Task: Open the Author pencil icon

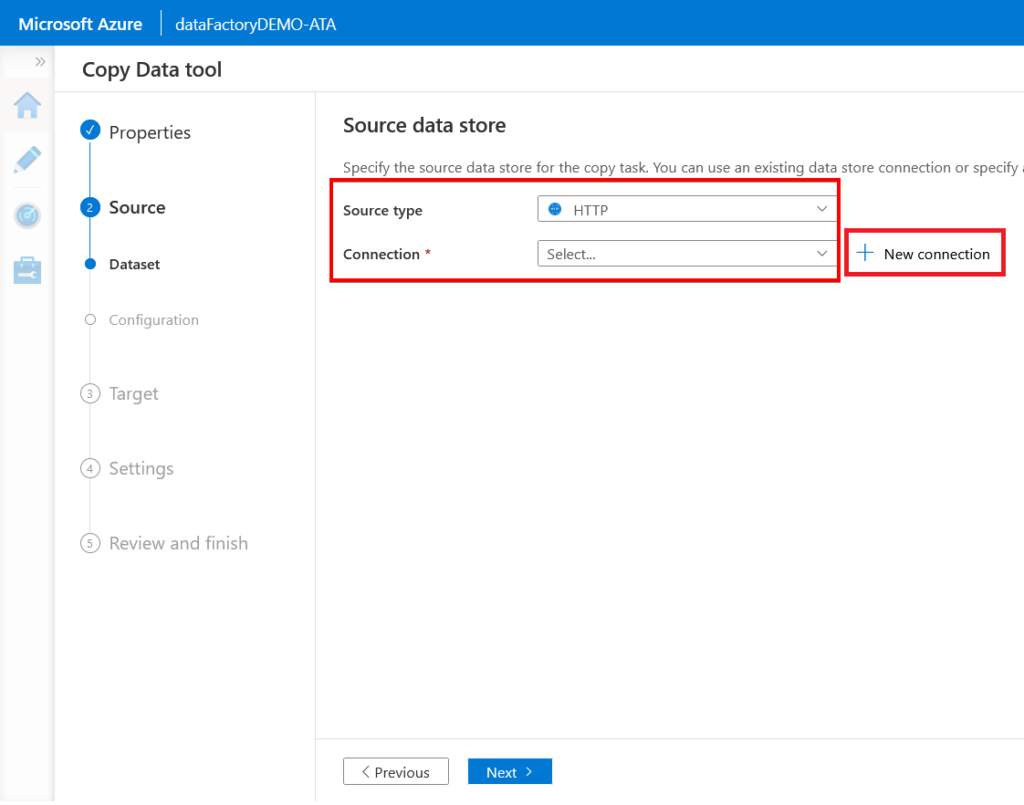Action: point(27,160)
